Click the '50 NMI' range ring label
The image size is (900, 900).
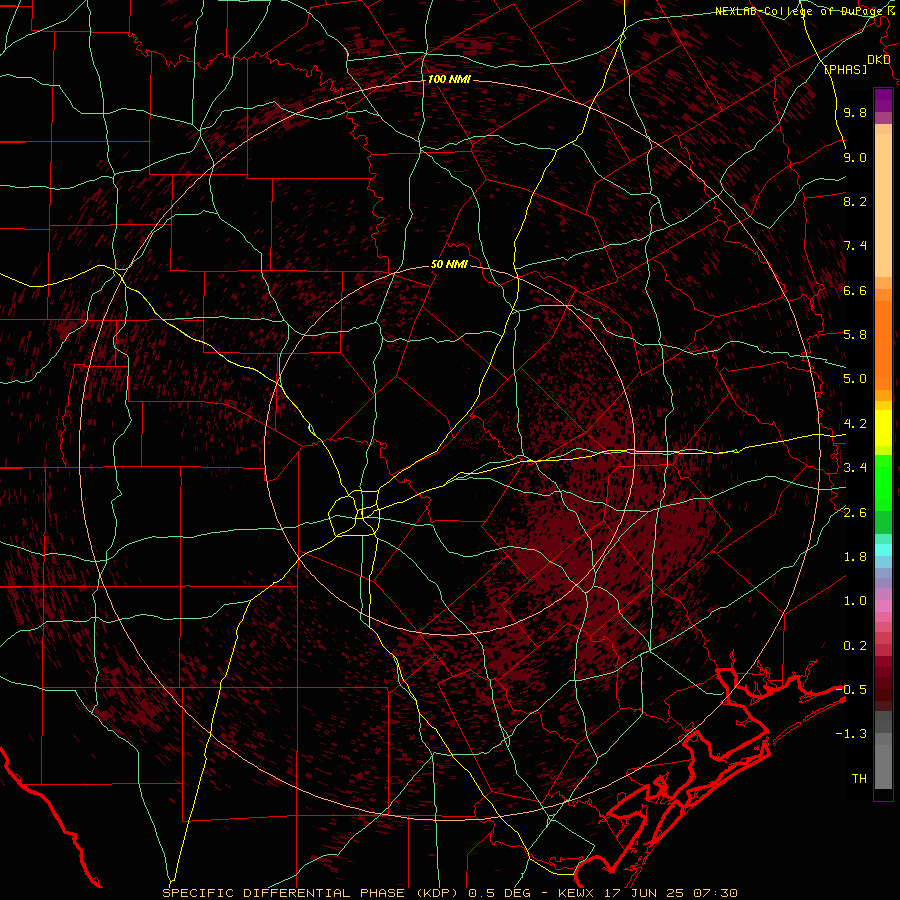(449, 264)
